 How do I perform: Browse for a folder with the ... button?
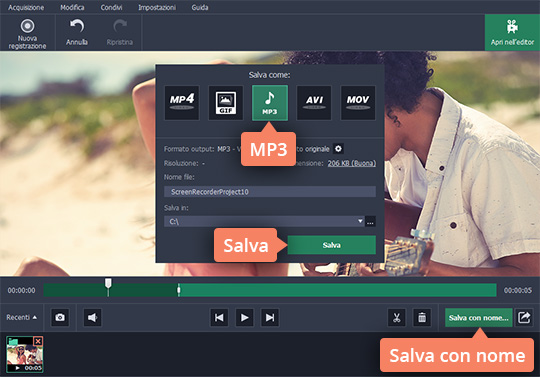(370, 221)
